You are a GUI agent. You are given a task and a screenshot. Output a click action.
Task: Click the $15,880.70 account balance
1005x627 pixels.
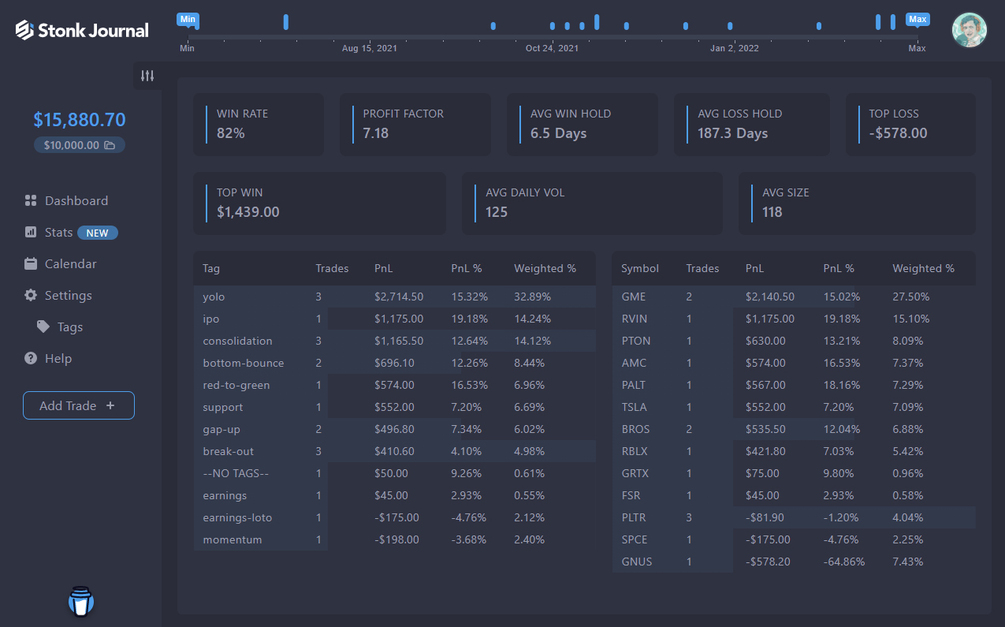click(x=79, y=119)
